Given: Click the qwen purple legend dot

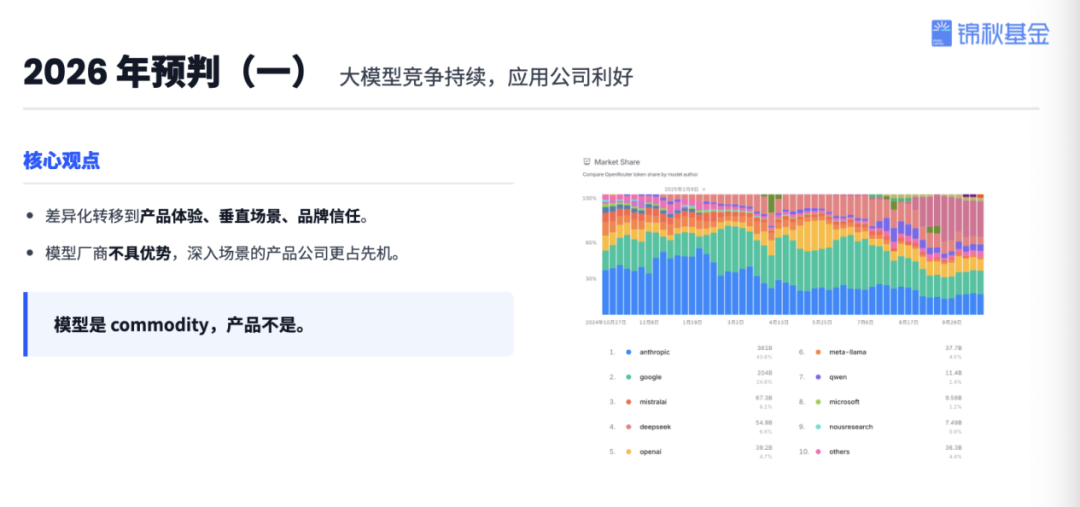Looking at the screenshot, I should pos(818,377).
